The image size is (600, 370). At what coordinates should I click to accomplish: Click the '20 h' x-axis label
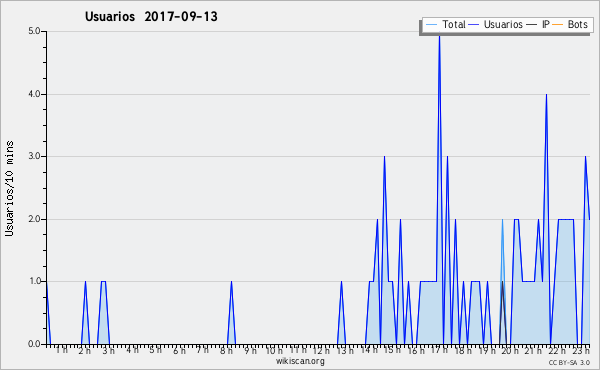510,350
